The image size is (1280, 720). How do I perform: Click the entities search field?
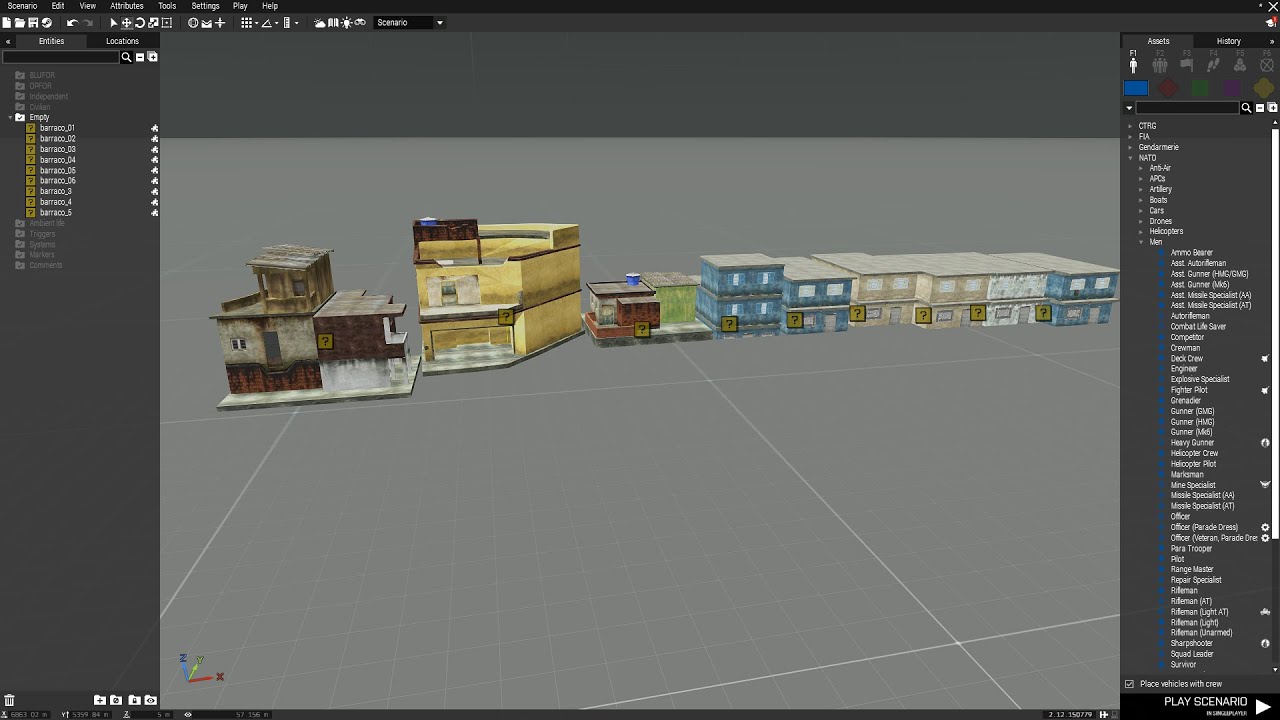60,57
